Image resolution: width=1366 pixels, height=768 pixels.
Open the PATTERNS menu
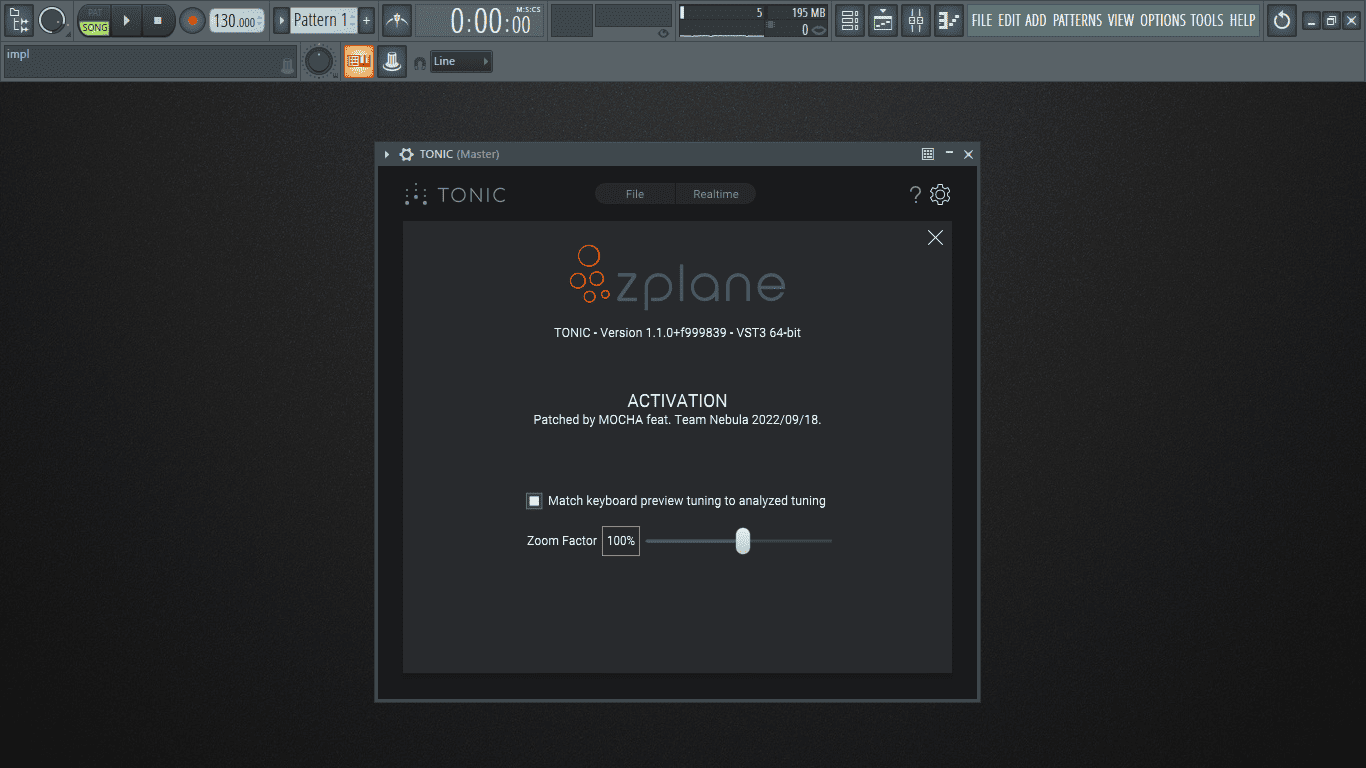[1078, 20]
